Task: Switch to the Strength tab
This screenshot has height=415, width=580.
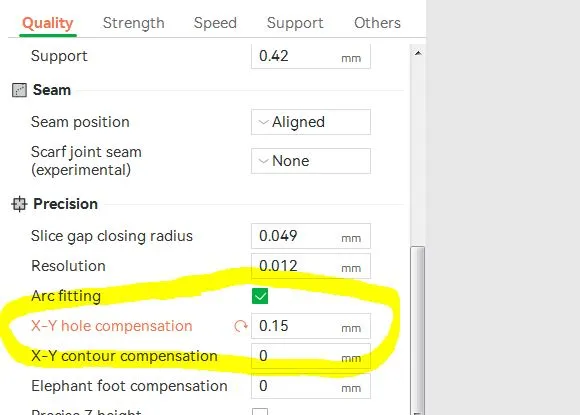Action: tap(134, 23)
